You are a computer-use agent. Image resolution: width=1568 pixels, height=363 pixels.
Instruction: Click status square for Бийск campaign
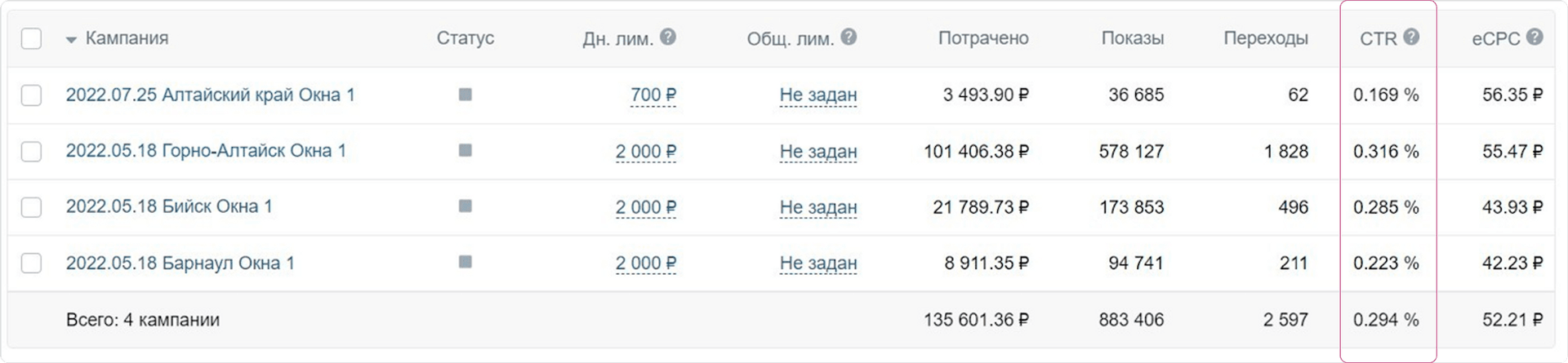(x=465, y=206)
